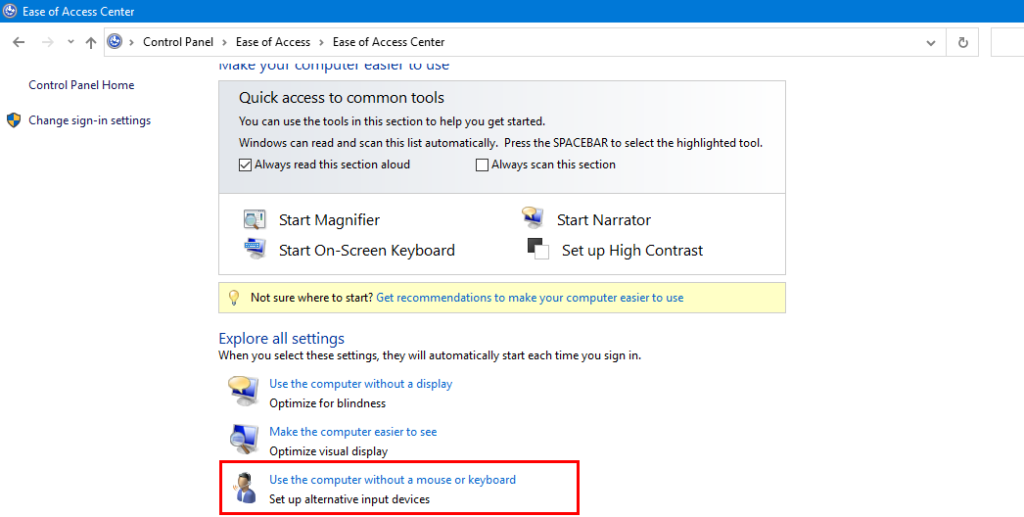1024x517 pixels.
Task: Click Set up High Contrast
Action: pyautogui.click(x=632, y=251)
